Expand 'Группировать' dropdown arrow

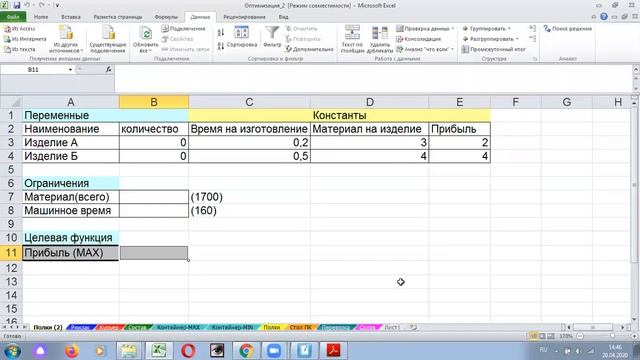click(x=509, y=29)
